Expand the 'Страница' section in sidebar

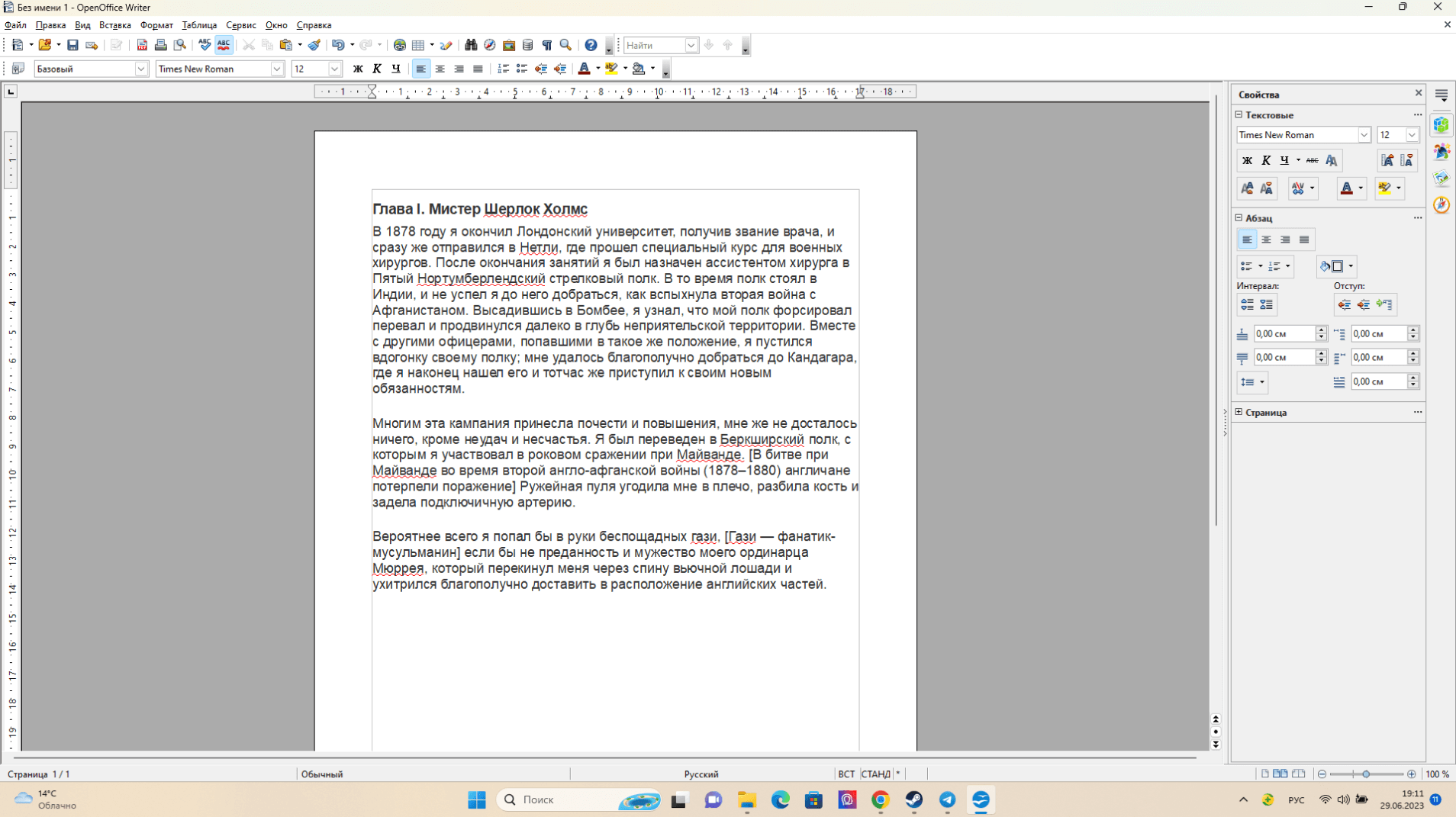[1239, 412]
